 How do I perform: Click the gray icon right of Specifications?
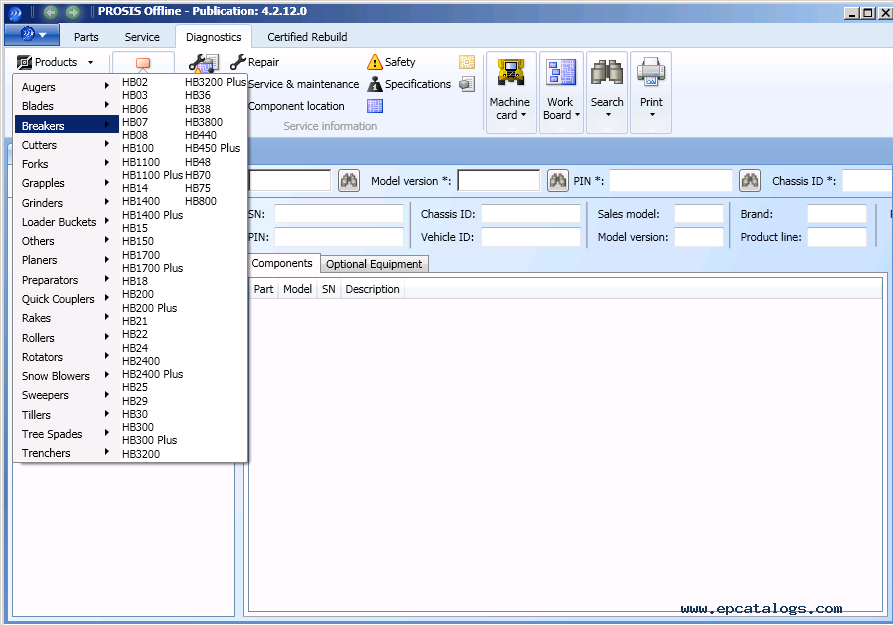466,84
